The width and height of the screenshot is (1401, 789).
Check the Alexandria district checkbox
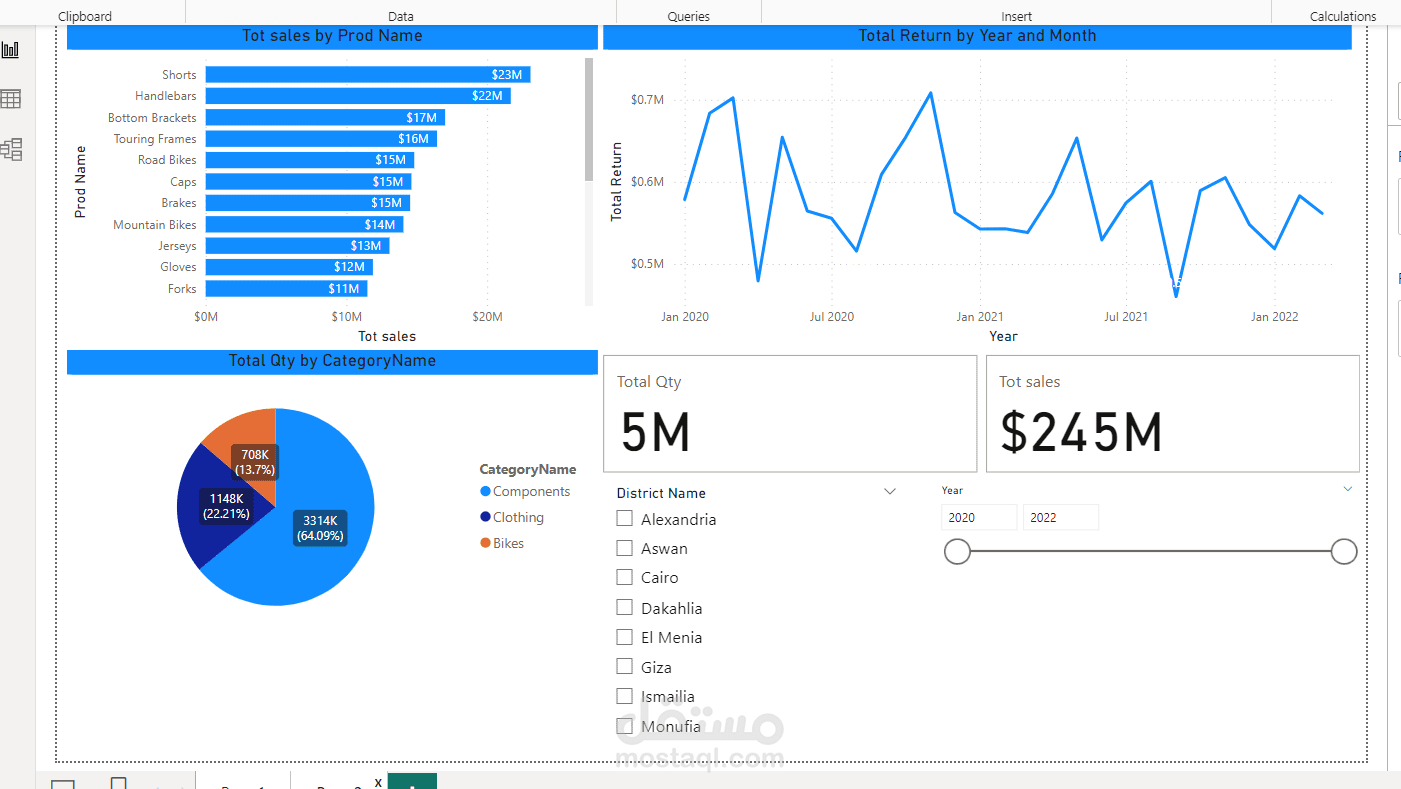625,518
